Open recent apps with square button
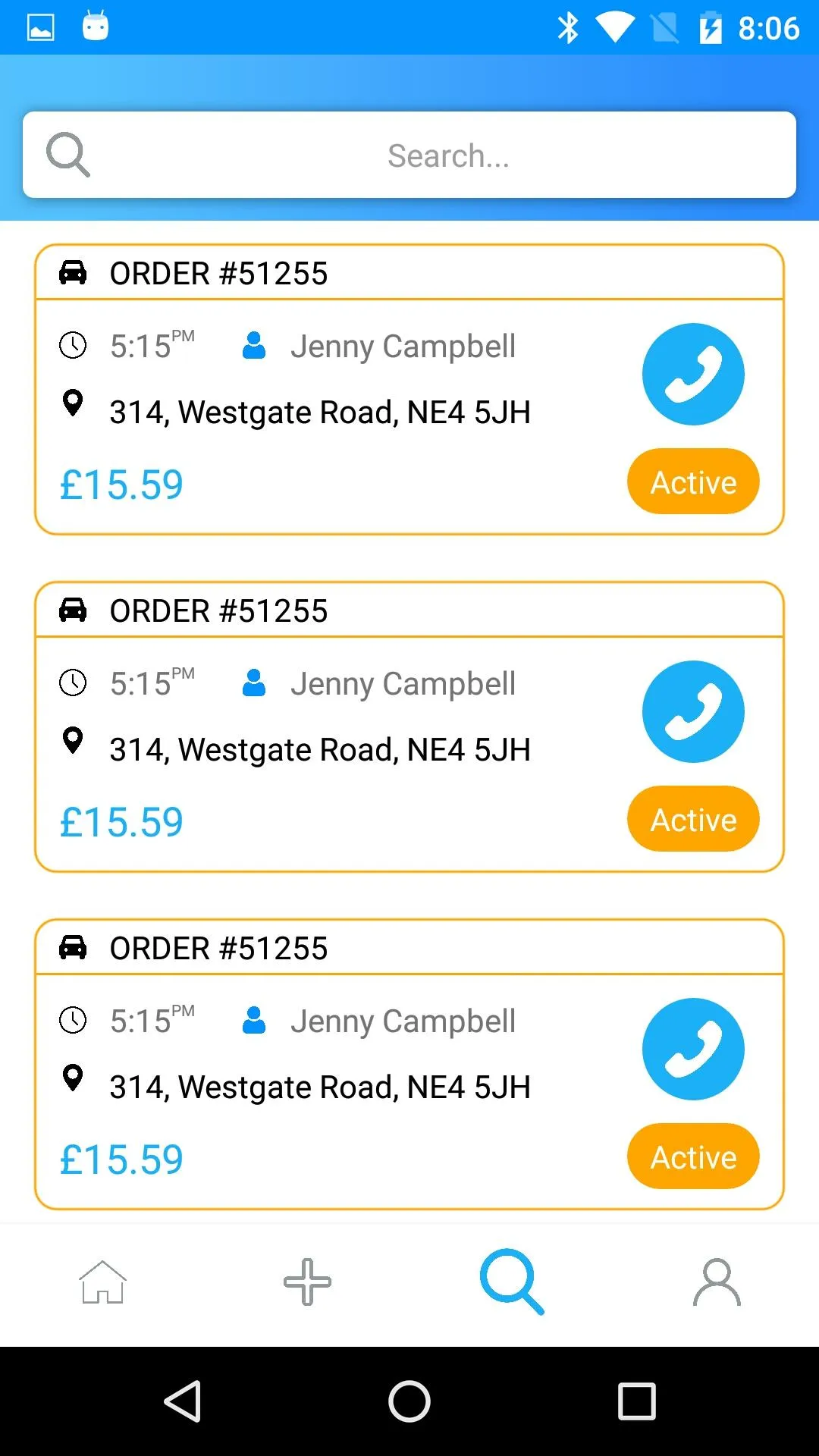 636,1401
